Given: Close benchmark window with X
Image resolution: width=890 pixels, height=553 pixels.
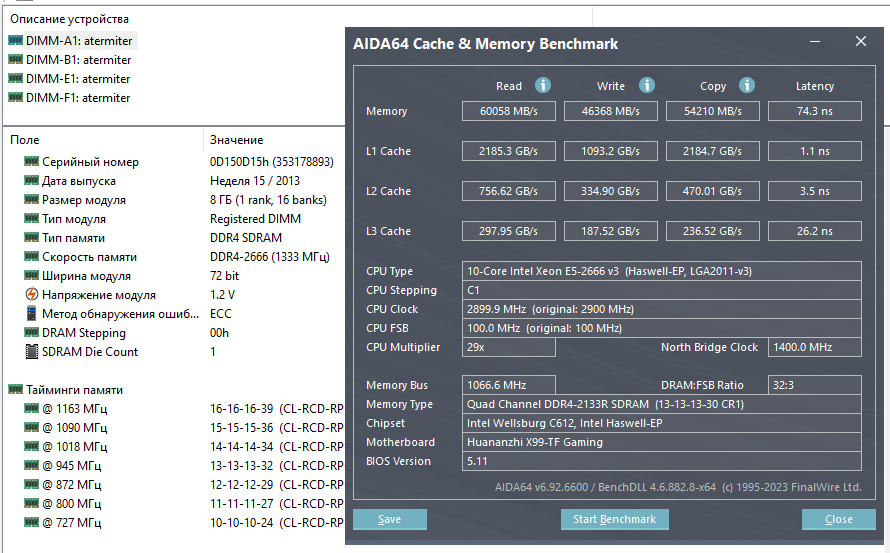Looking at the screenshot, I should tap(861, 41).
